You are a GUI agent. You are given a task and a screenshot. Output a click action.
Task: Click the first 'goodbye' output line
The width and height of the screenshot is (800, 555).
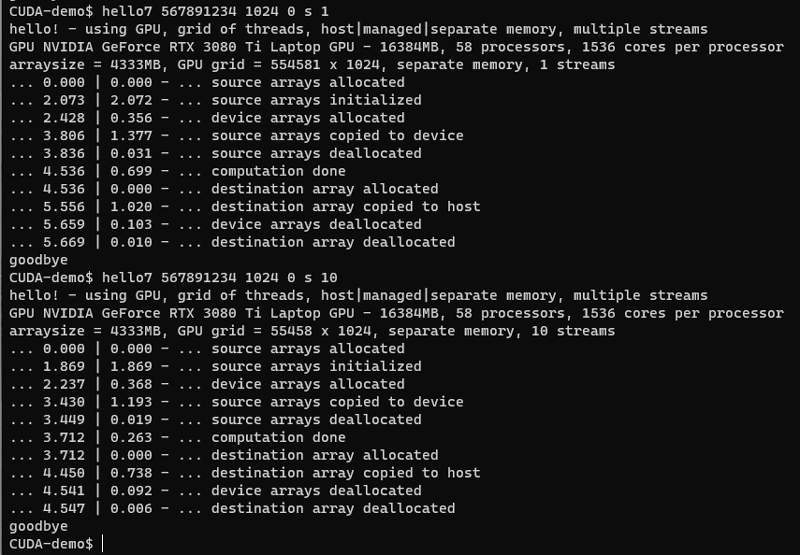pos(38,260)
